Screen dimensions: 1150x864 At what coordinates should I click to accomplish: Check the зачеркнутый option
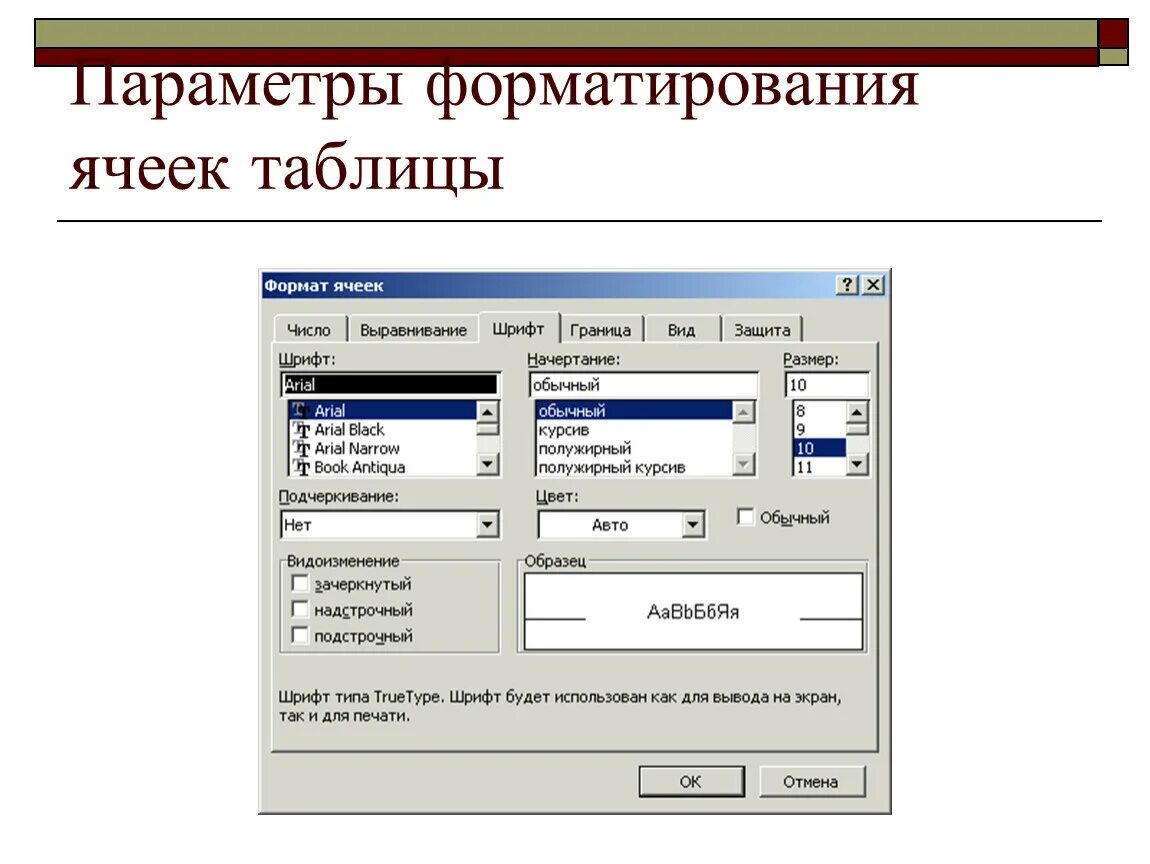coord(300,584)
